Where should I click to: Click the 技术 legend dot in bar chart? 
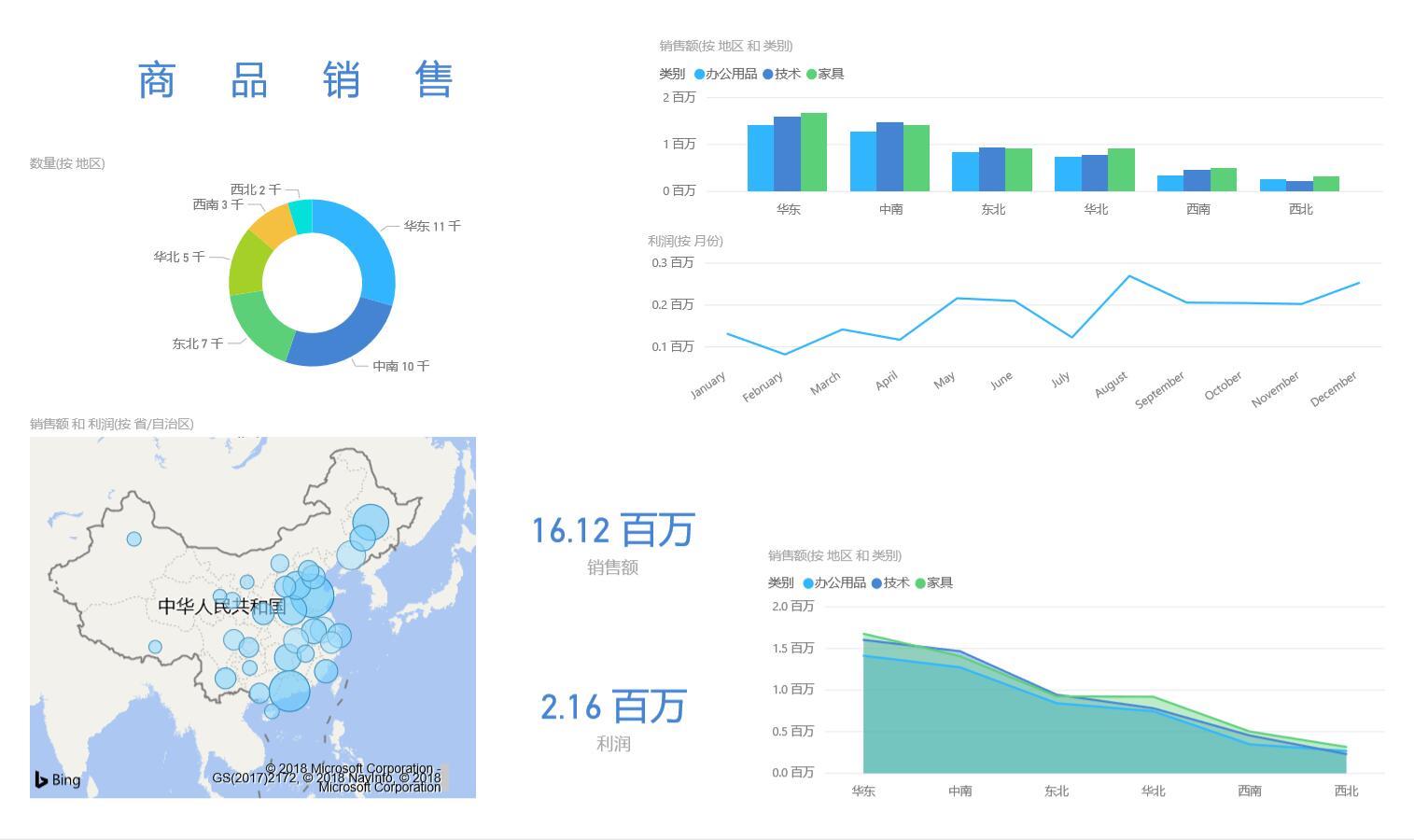click(x=768, y=75)
